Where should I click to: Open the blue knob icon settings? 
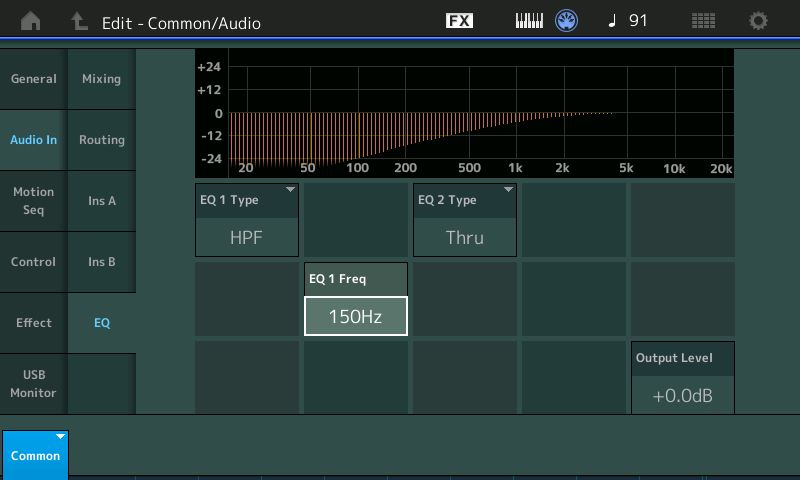click(x=567, y=21)
